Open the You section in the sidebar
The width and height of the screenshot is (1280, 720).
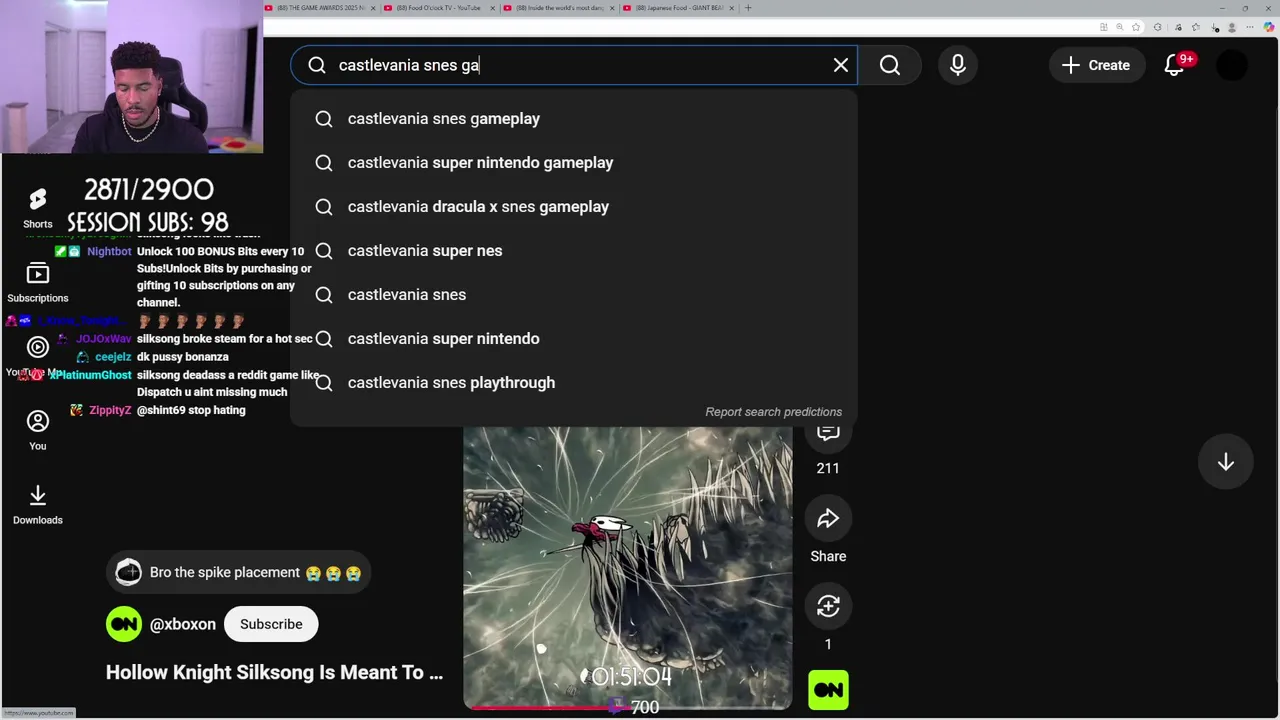click(38, 430)
